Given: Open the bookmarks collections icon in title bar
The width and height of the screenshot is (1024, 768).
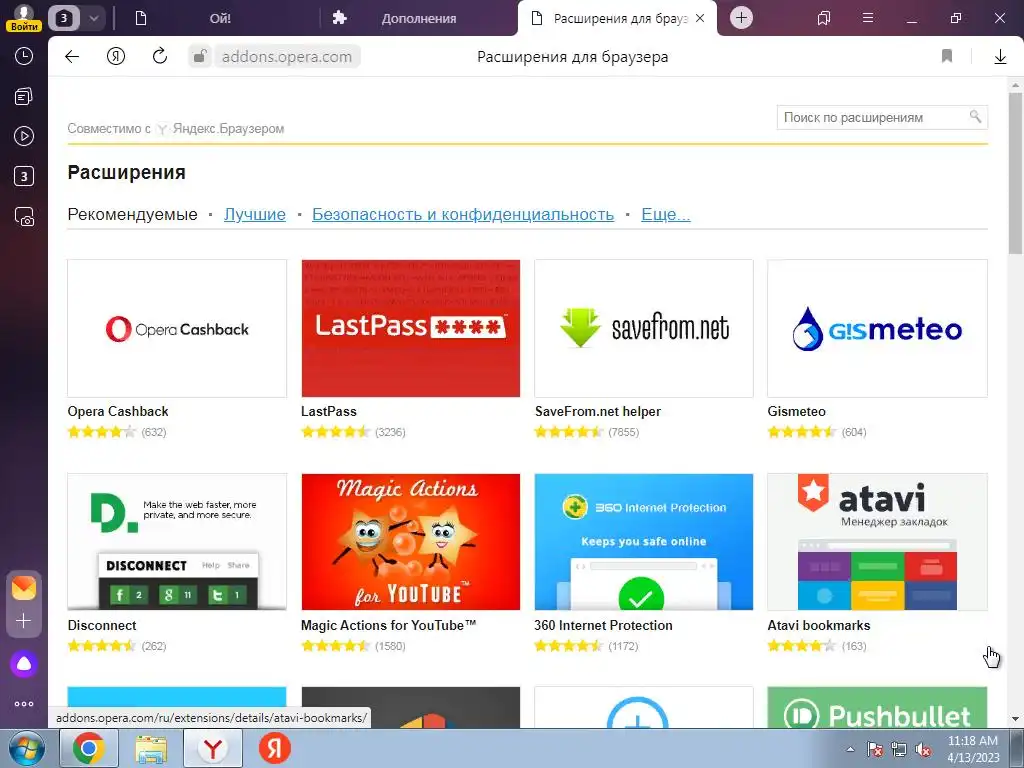Looking at the screenshot, I should 824,18.
